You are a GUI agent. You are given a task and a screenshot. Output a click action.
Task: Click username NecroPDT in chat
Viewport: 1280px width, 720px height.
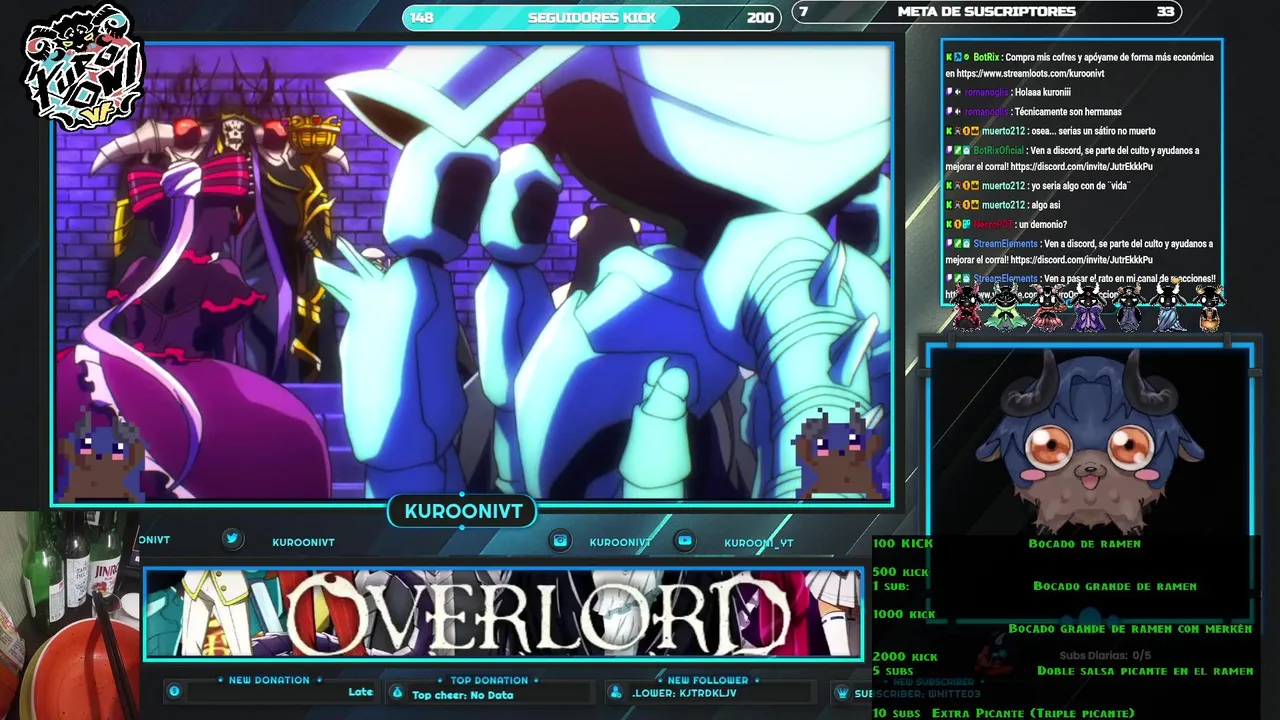992,225
